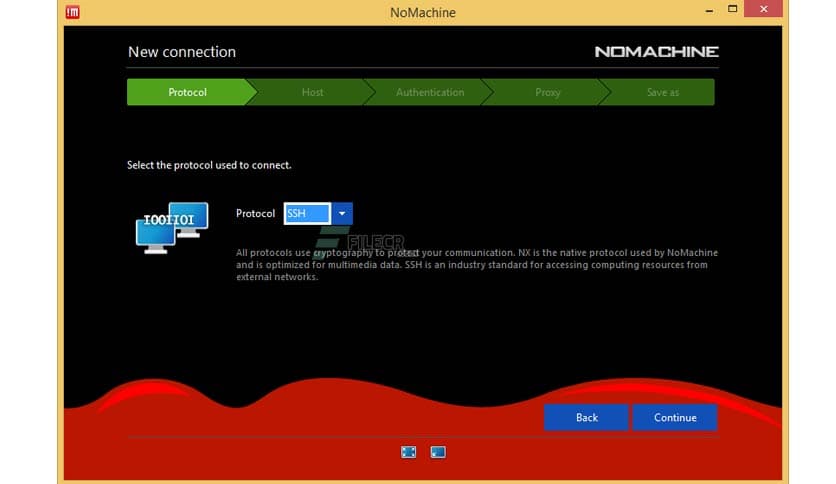Click the Back button
This screenshot has width=836, height=484.
point(586,417)
